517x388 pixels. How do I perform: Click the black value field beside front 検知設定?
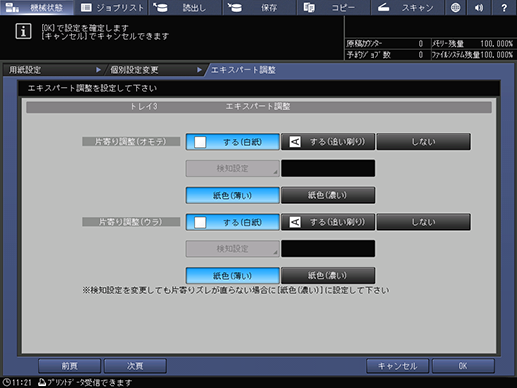click(x=328, y=168)
